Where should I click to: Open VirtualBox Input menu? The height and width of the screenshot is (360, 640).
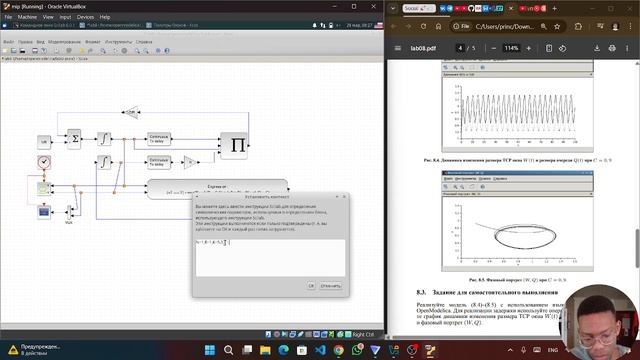click(x=65, y=17)
